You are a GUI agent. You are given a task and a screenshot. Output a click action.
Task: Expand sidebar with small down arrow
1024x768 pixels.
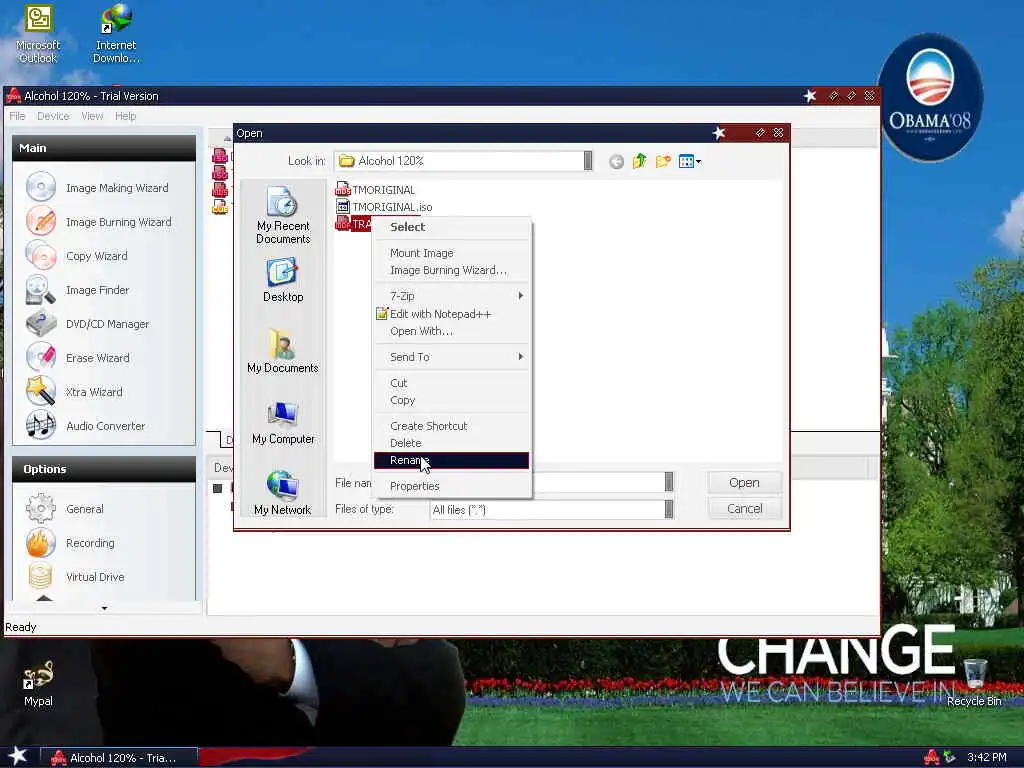pyautogui.click(x=104, y=609)
